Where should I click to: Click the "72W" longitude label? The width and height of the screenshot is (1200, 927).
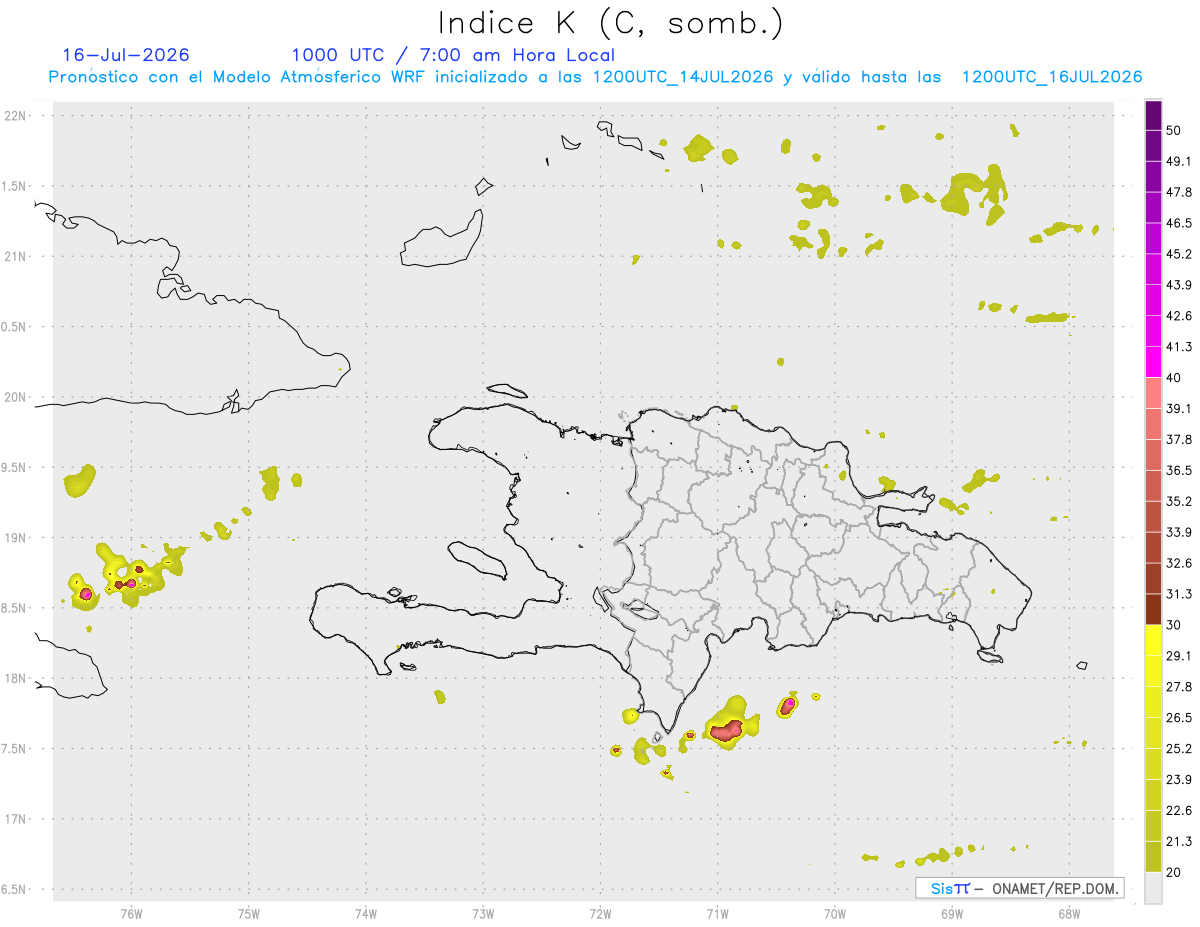click(x=600, y=914)
